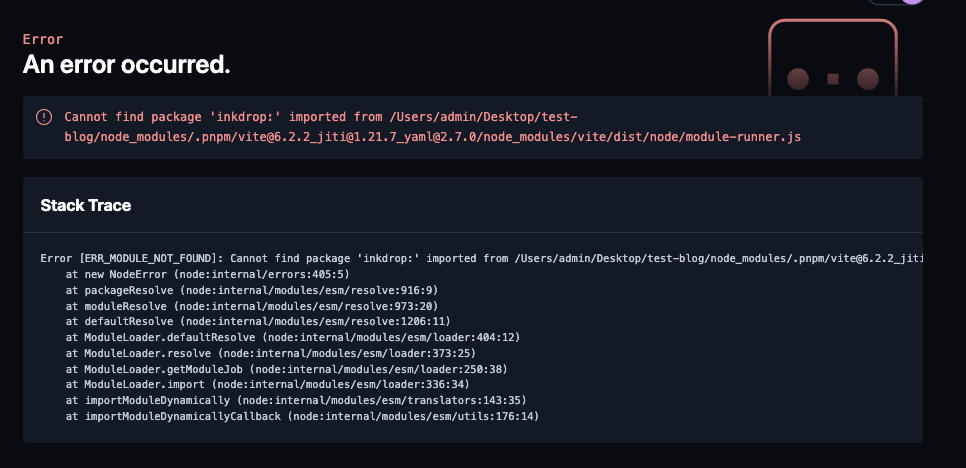Click the red exclamation circle error icon
Viewport: 966px width, 468px height.
coord(44,117)
